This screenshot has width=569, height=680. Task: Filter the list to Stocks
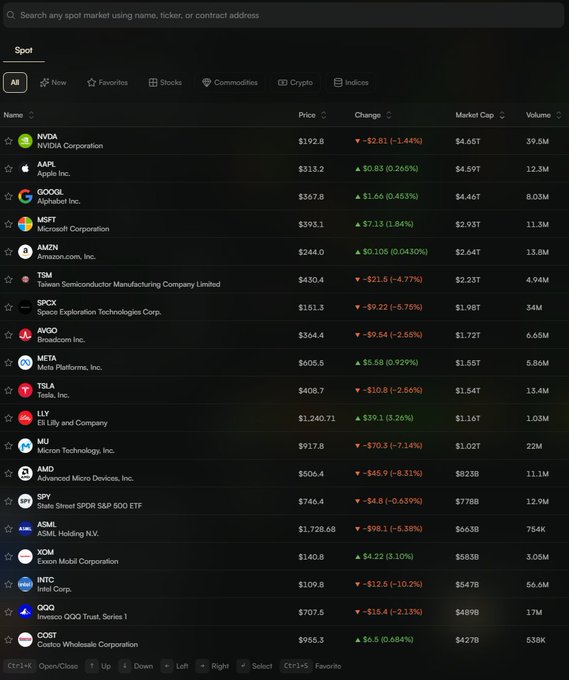coord(165,82)
